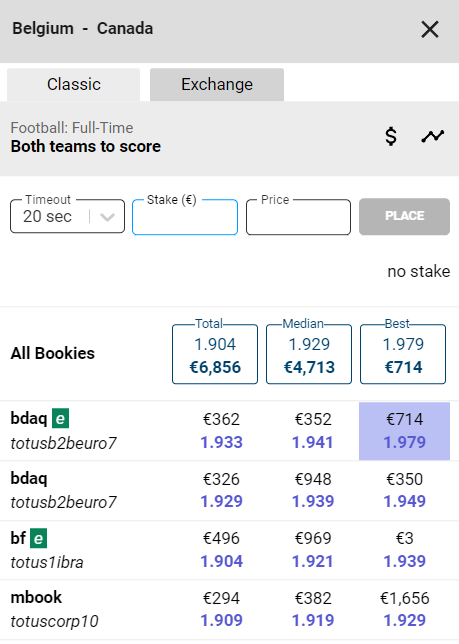459x644 pixels.
Task: Select mbook odds 1.929 with €1,656
Action: (404, 610)
